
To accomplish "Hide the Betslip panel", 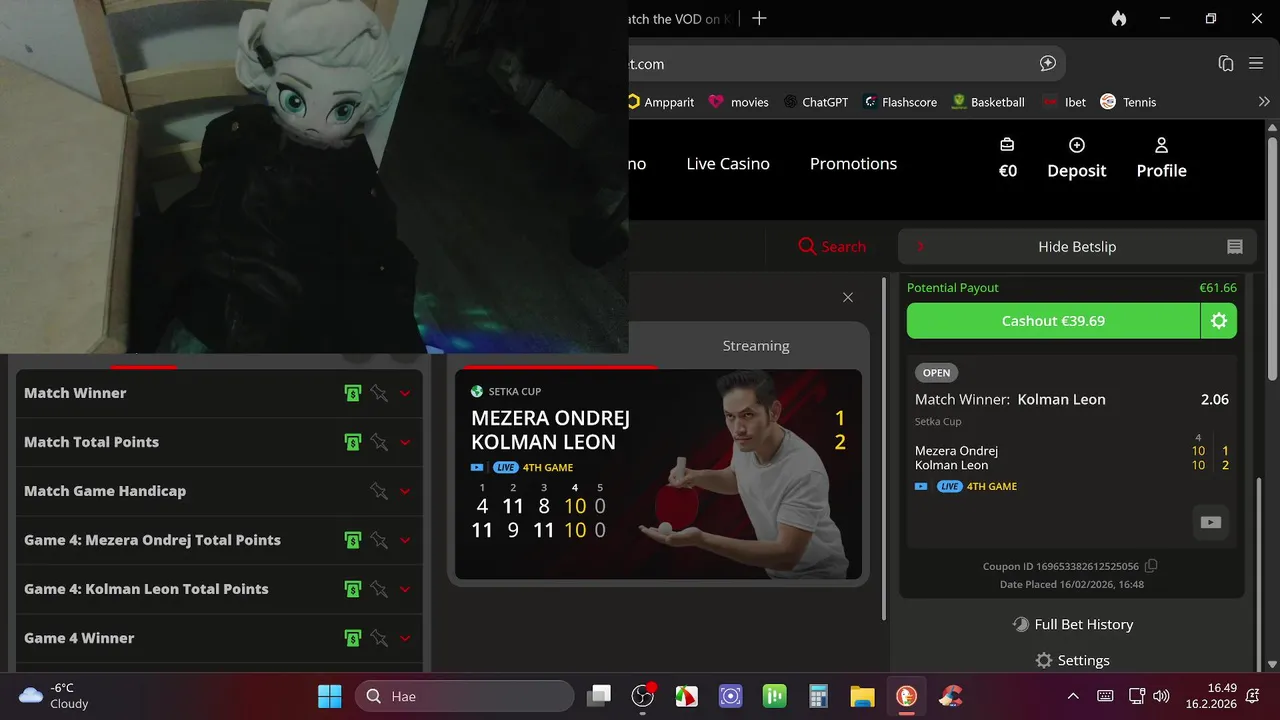I will click(x=1077, y=247).
